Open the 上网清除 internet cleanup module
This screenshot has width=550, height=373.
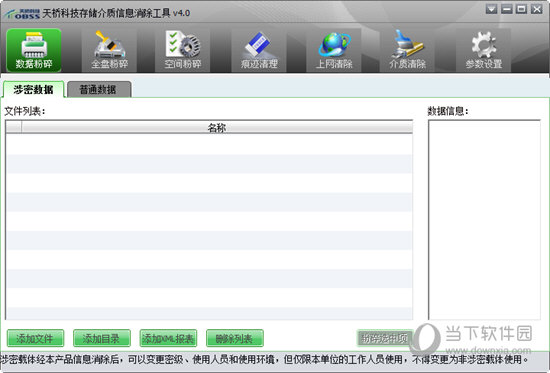(x=334, y=50)
